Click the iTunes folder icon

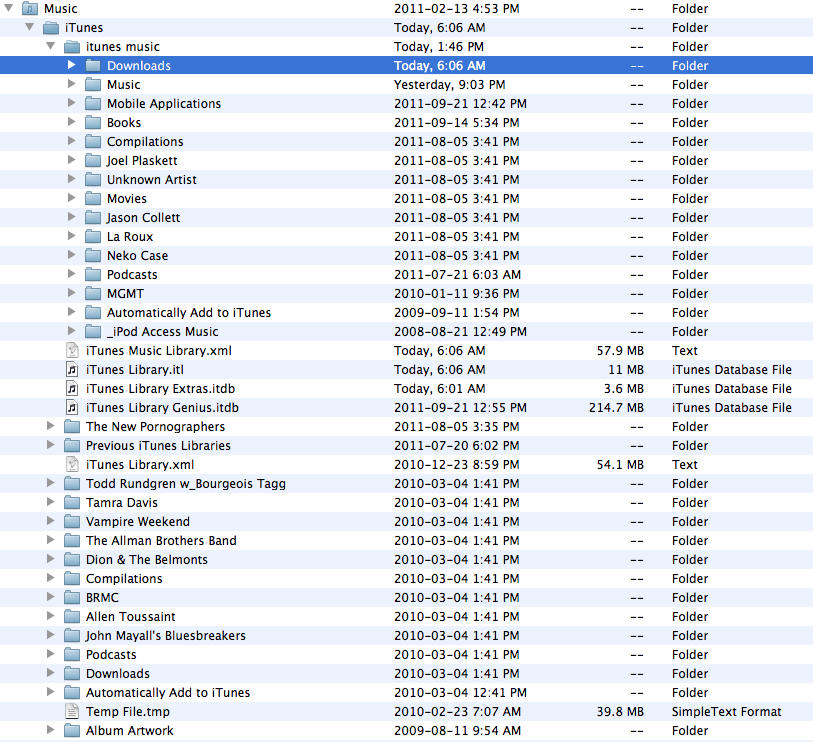(51, 28)
